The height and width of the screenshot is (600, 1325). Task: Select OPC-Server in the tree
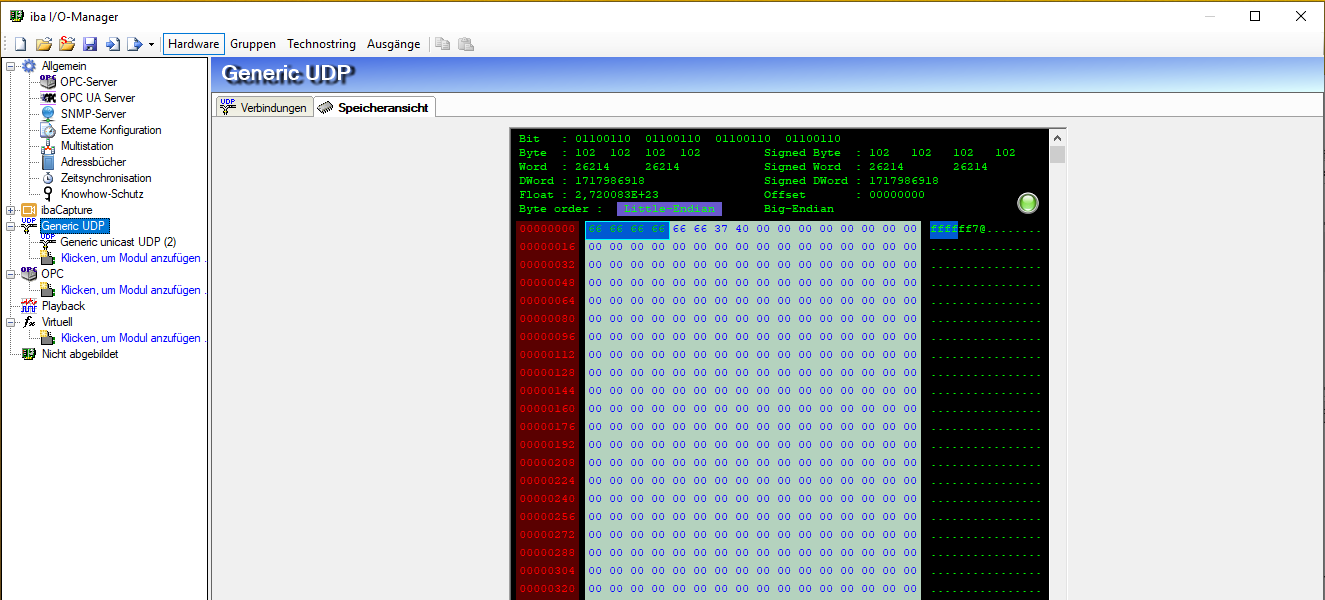[88, 82]
